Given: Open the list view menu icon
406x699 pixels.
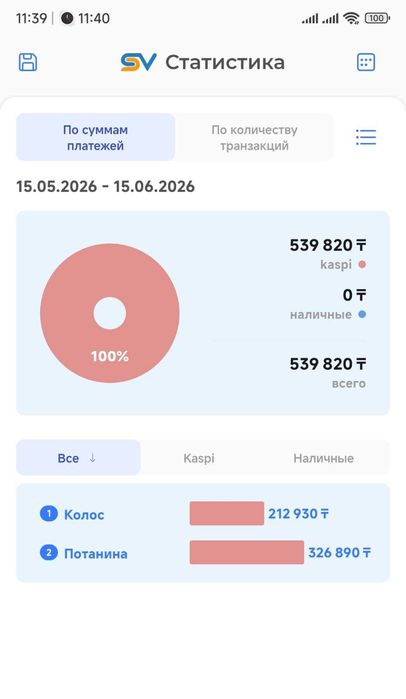Looking at the screenshot, I should click(x=366, y=137).
